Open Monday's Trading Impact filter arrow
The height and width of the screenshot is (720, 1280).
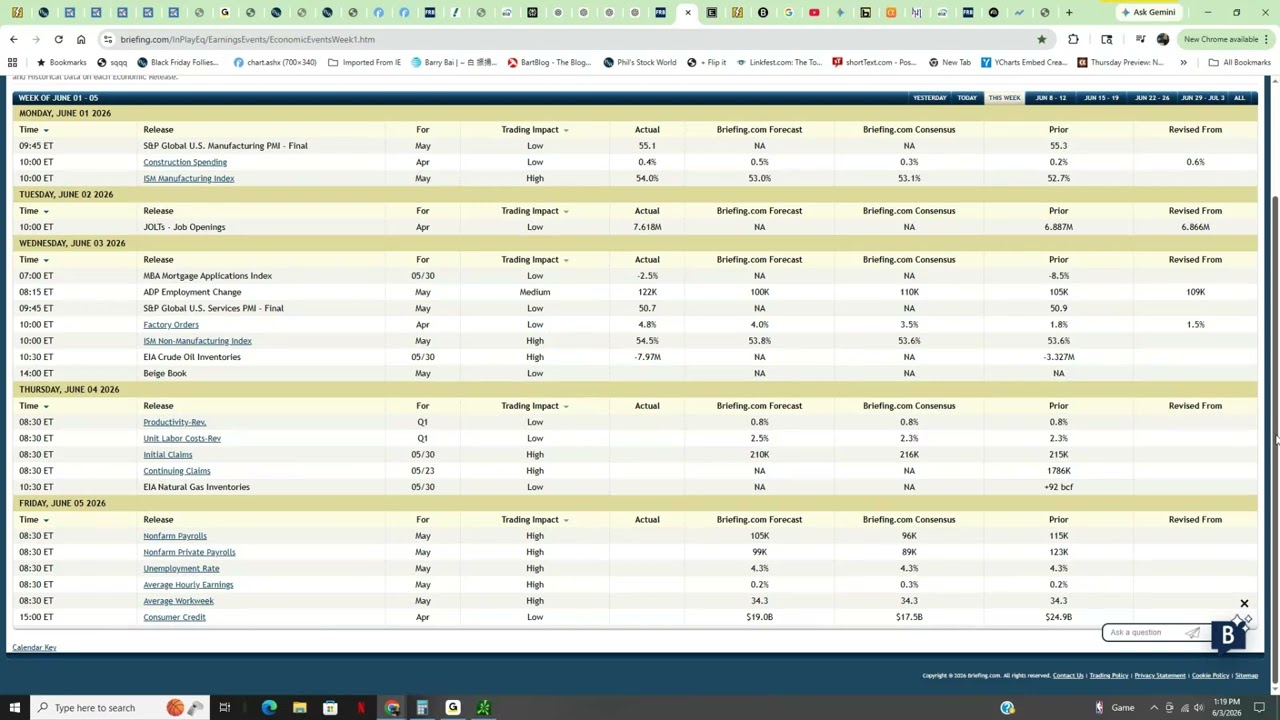click(566, 130)
